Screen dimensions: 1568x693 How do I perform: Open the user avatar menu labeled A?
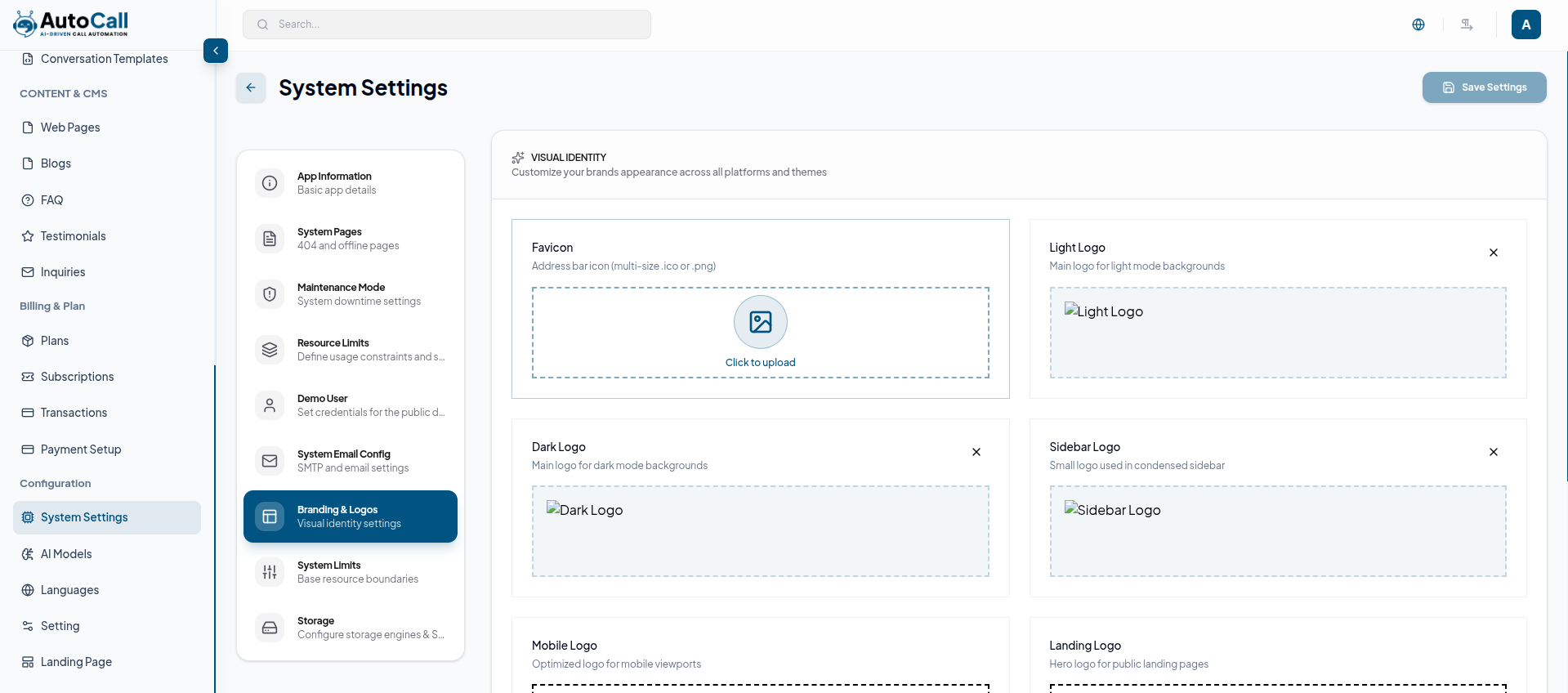click(1526, 25)
